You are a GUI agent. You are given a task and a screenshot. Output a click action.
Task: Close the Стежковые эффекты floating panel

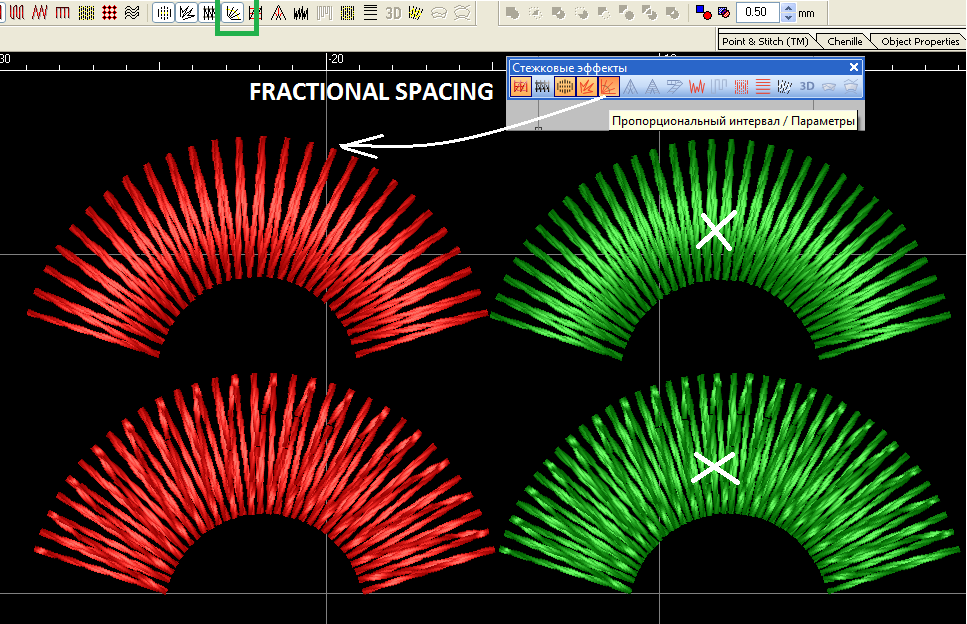point(853,67)
